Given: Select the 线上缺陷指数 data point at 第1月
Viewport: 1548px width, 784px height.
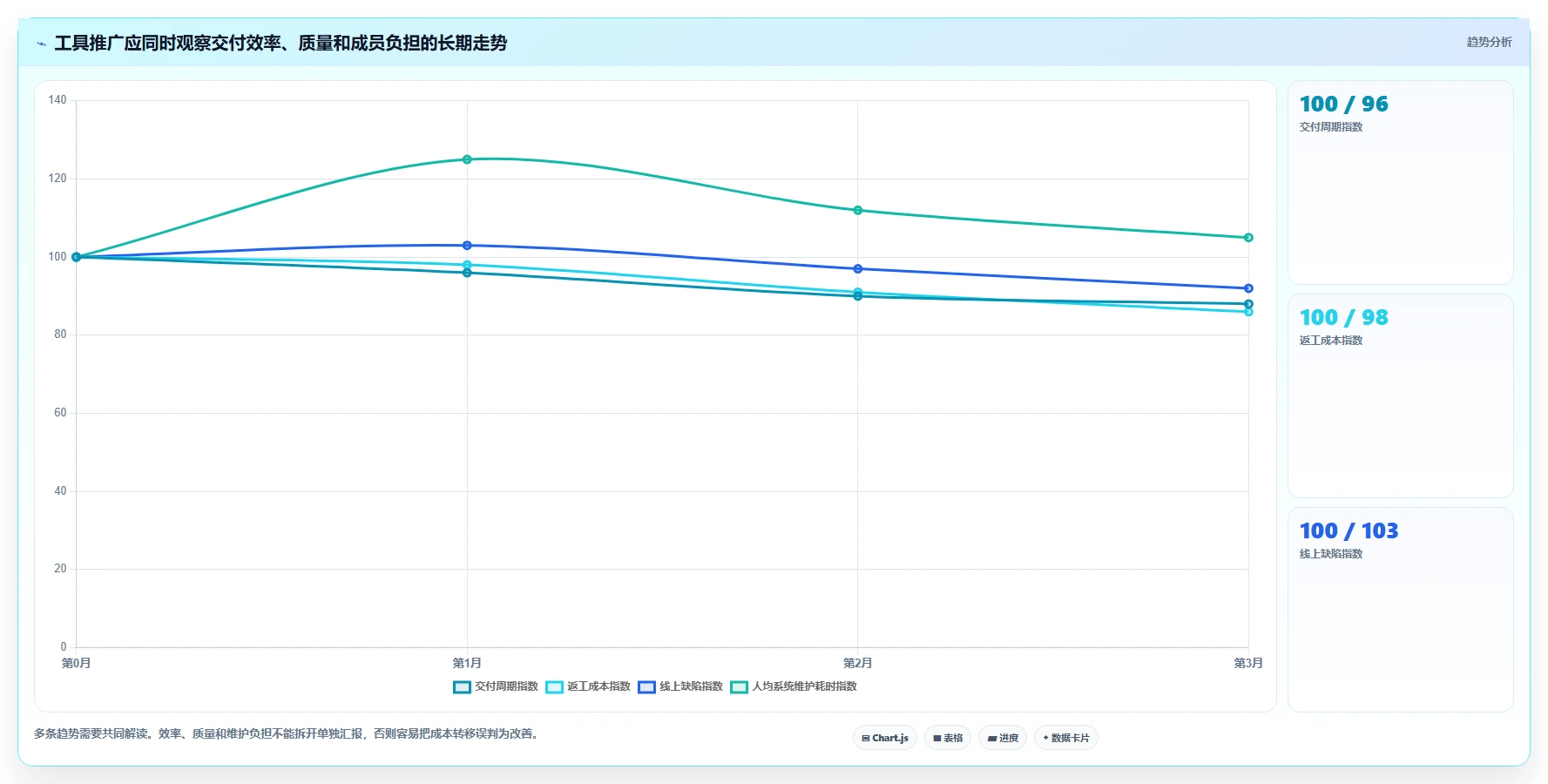Looking at the screenshot, I should [467, 246].
